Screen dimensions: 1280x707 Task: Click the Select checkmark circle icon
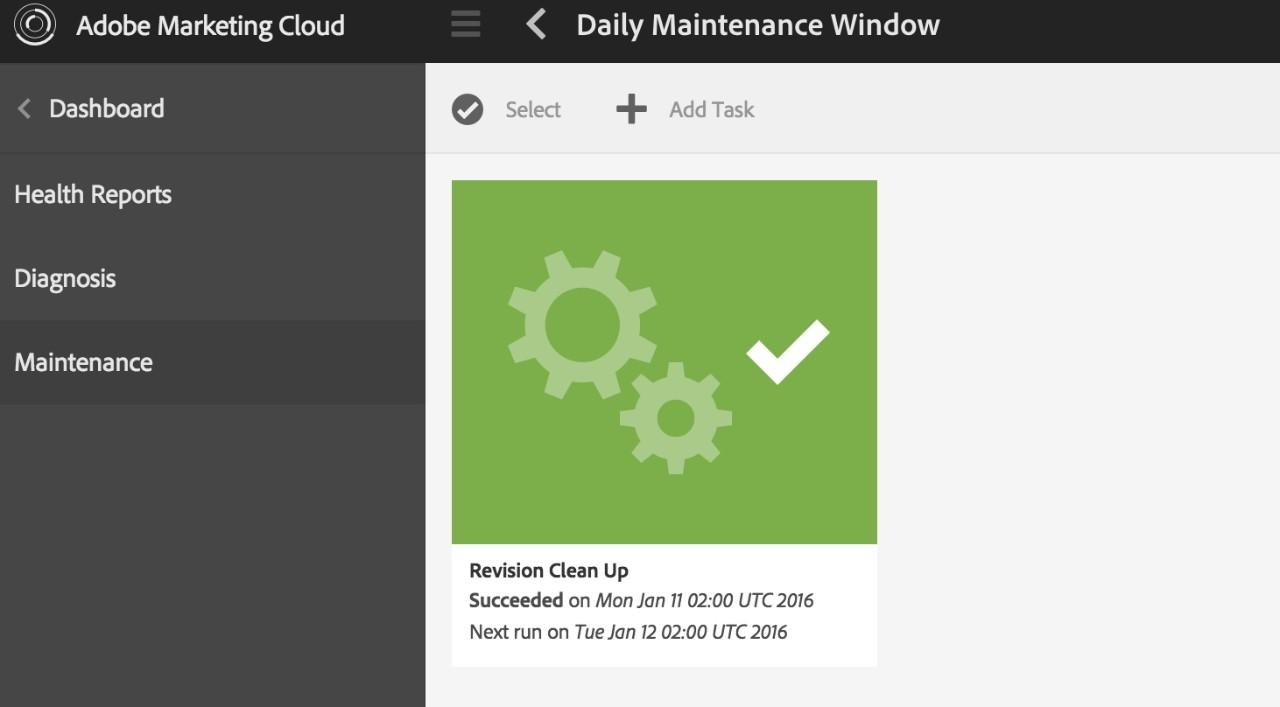(x=467, y=110)
